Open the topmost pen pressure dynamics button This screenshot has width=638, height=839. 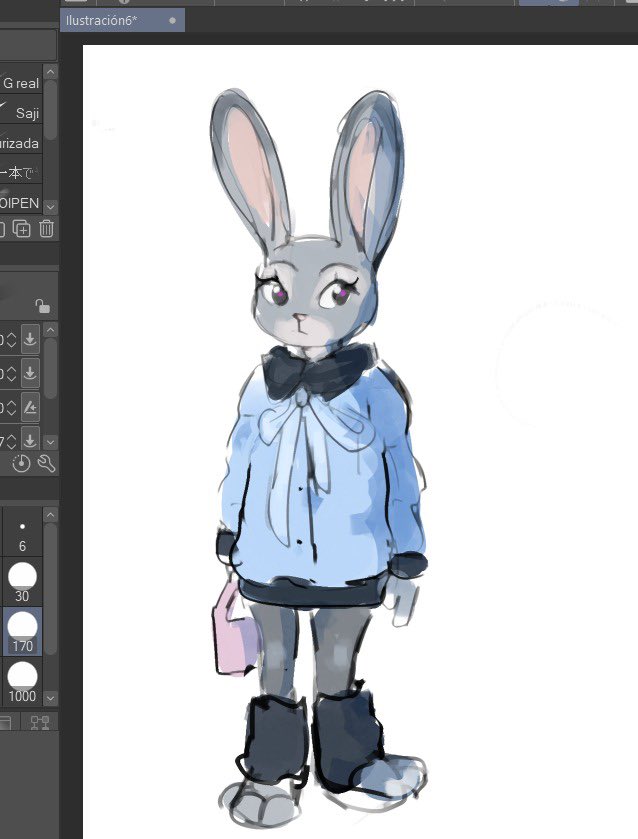coord(30,339)
